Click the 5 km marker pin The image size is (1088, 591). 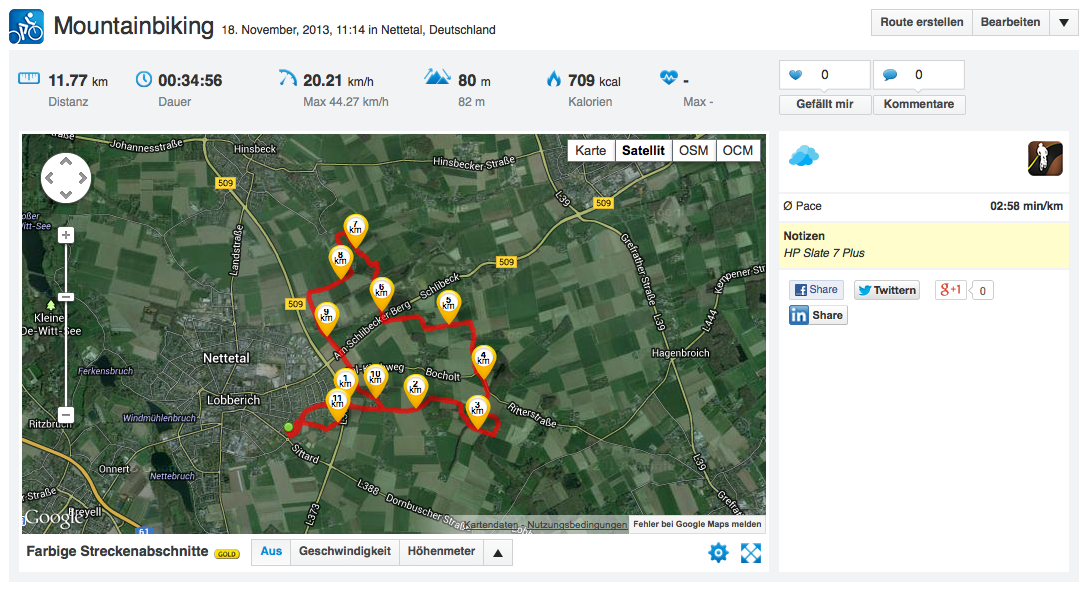[449, 307]
